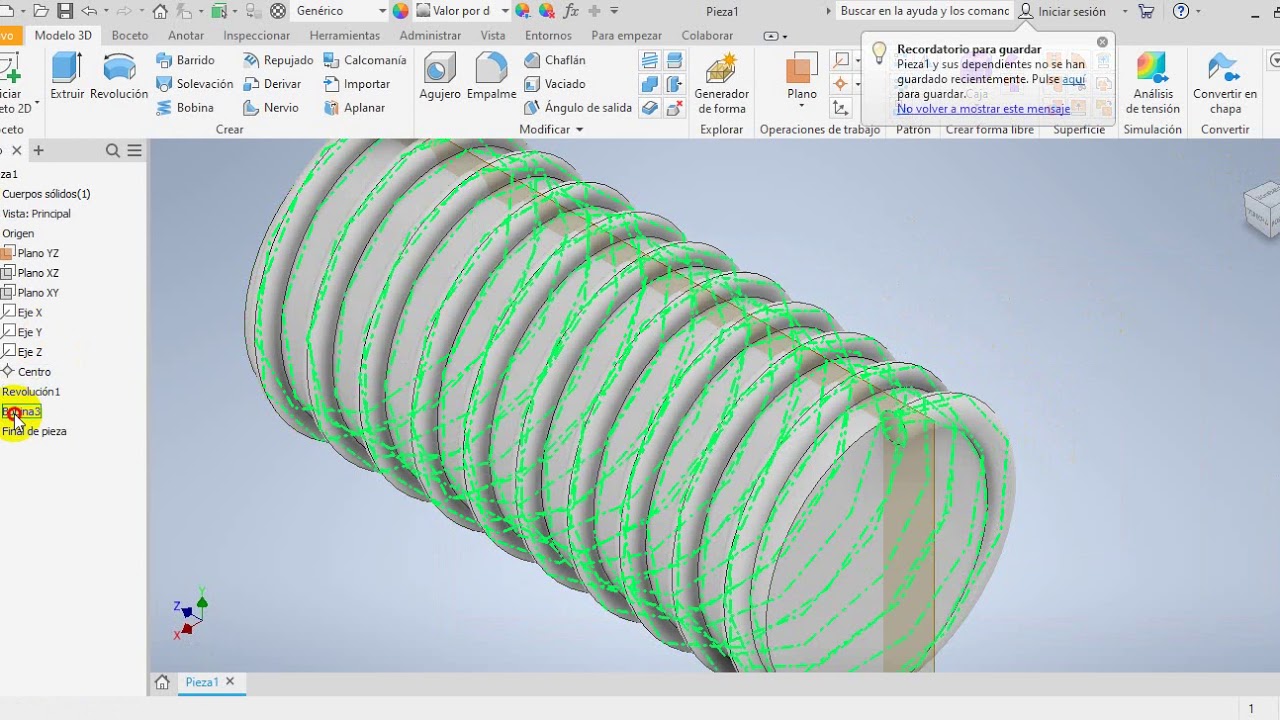Go to the Administrar tab
1280x720 pixels.
[x=430, y=36]
